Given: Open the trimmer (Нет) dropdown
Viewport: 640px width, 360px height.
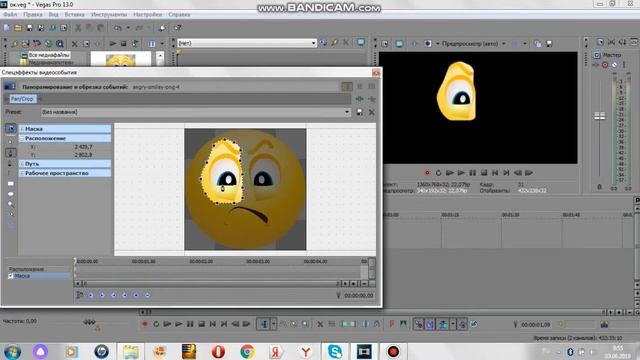Looking at the screenshot, I should click(x=313, y=43).
